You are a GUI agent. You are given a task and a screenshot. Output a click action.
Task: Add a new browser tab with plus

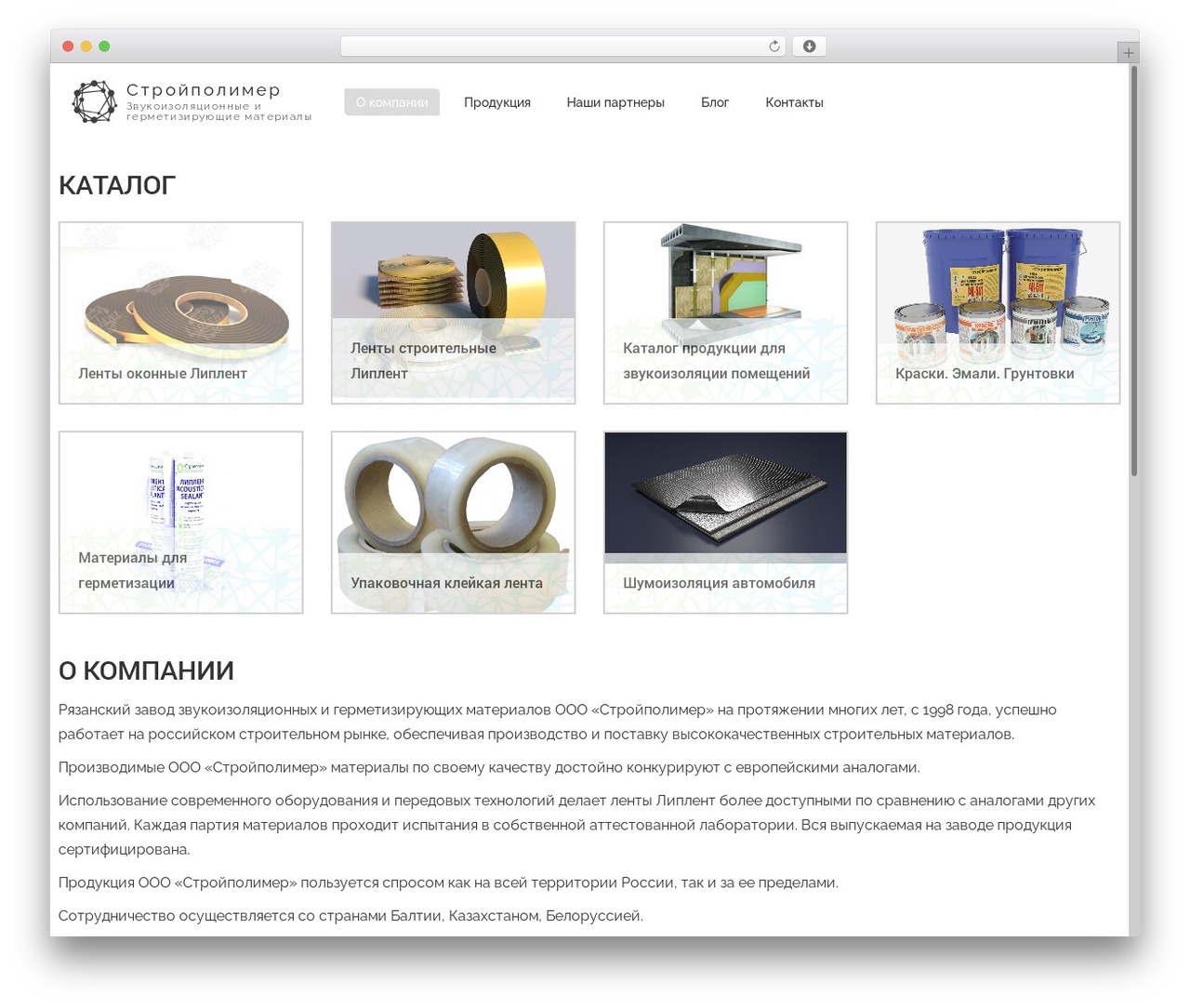(x=1128, y=53)
